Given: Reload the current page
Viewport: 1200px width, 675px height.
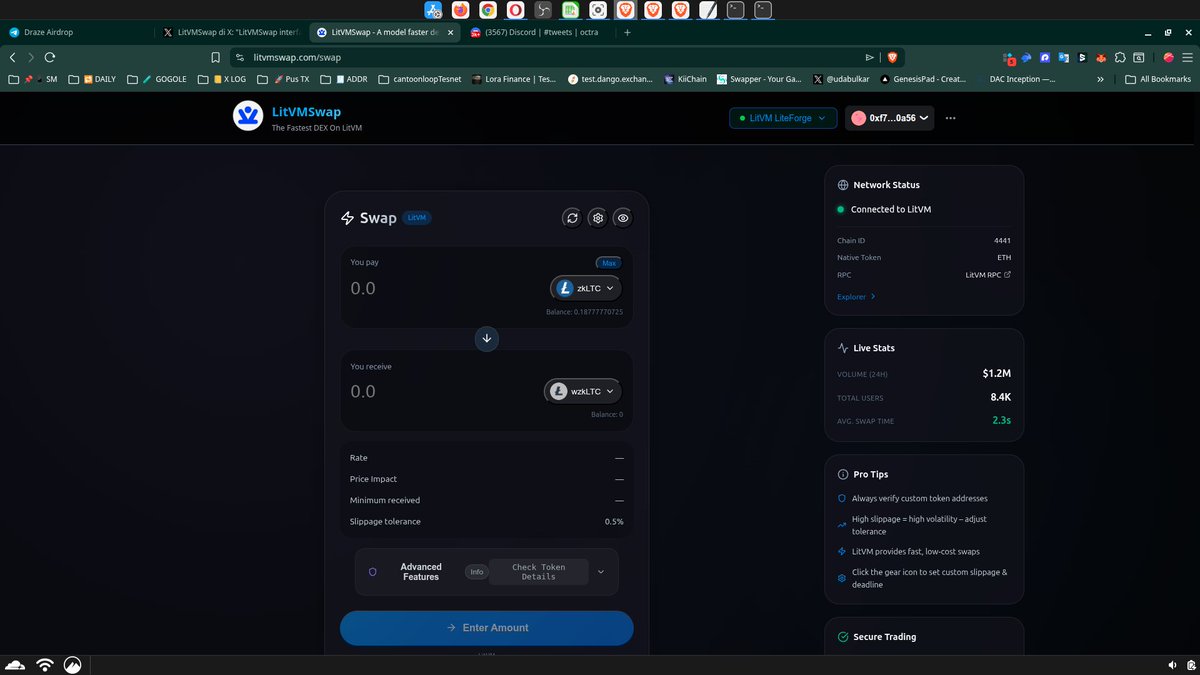Looking at the screenshot, I should (x=49, y=58).
